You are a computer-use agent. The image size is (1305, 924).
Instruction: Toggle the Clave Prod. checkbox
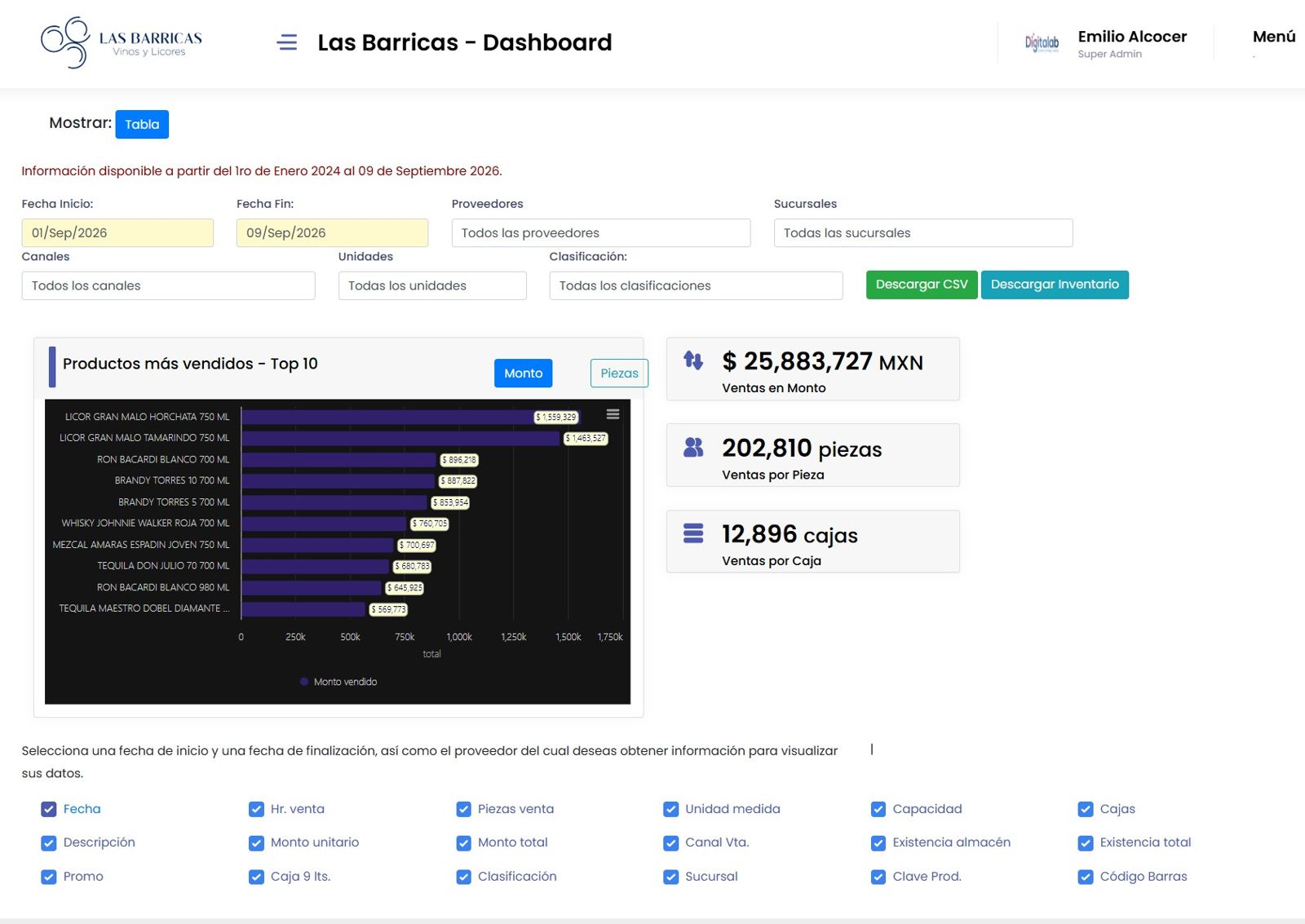[x=878, y=877]
